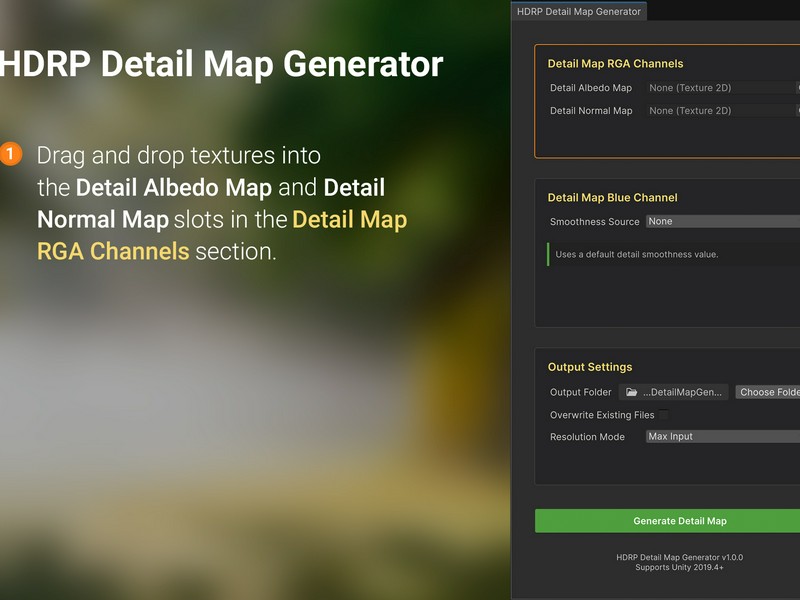This screenshot has height=600, width=800.
Task: Switch to HDRP Detail Map Generator tab
Action: point(579,11)
